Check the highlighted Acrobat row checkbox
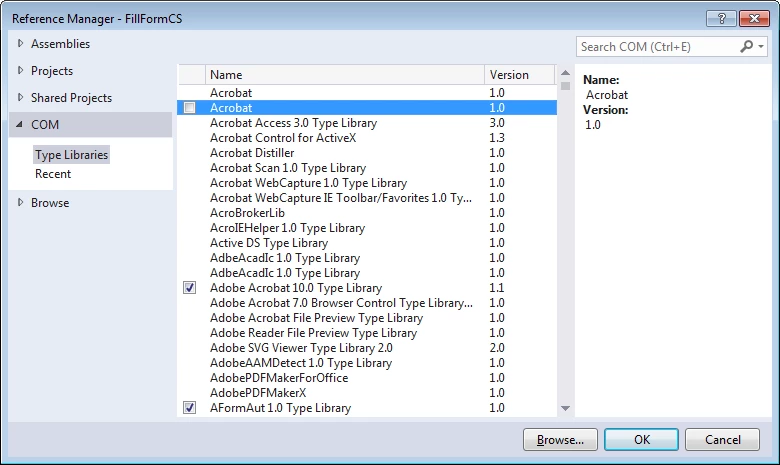This screenshot has width=780, height=465. [x=190, y=107]
